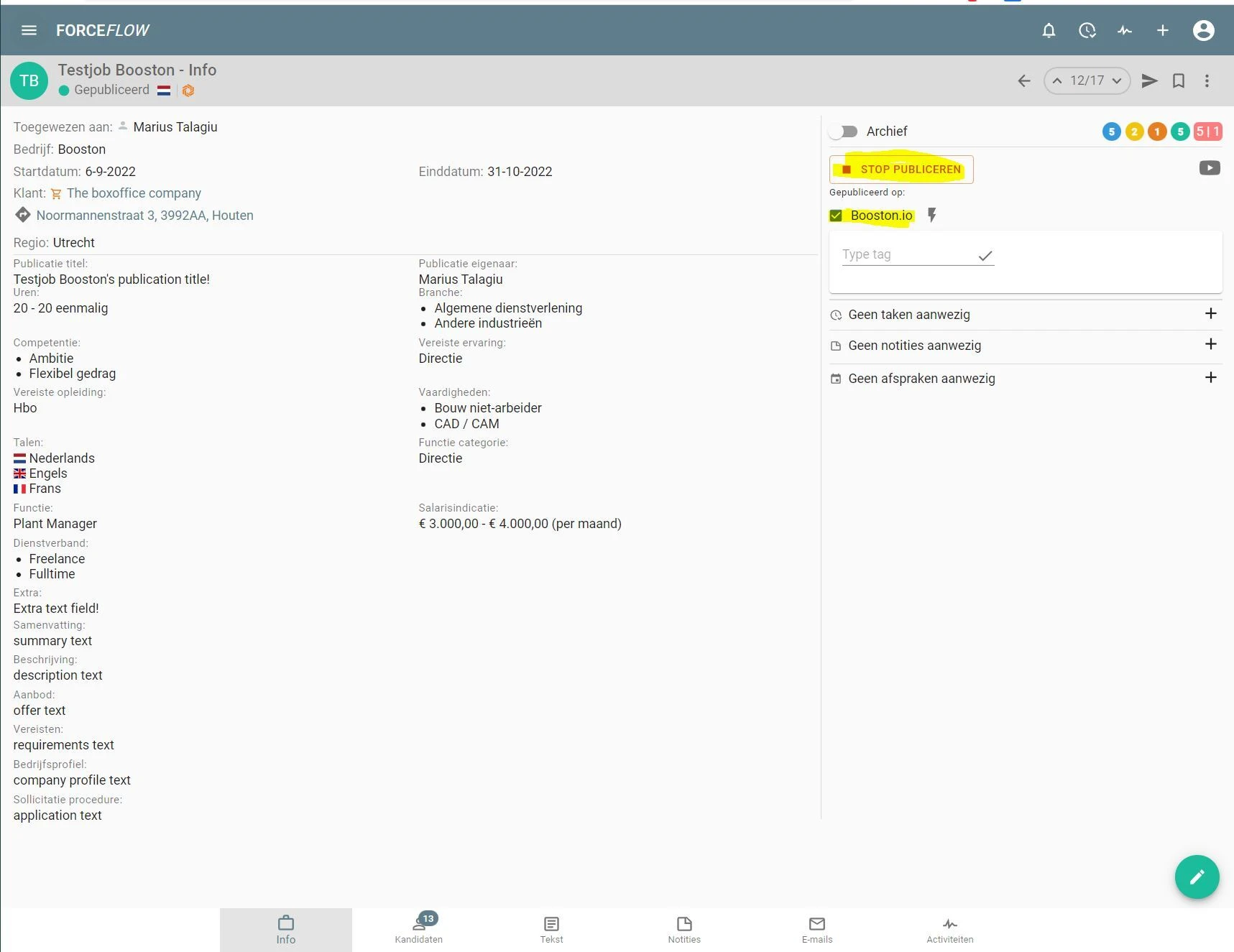Confirm tag with the checkmark icon
The width and height of the screenshot is (1234, 952).
(985, 256)
